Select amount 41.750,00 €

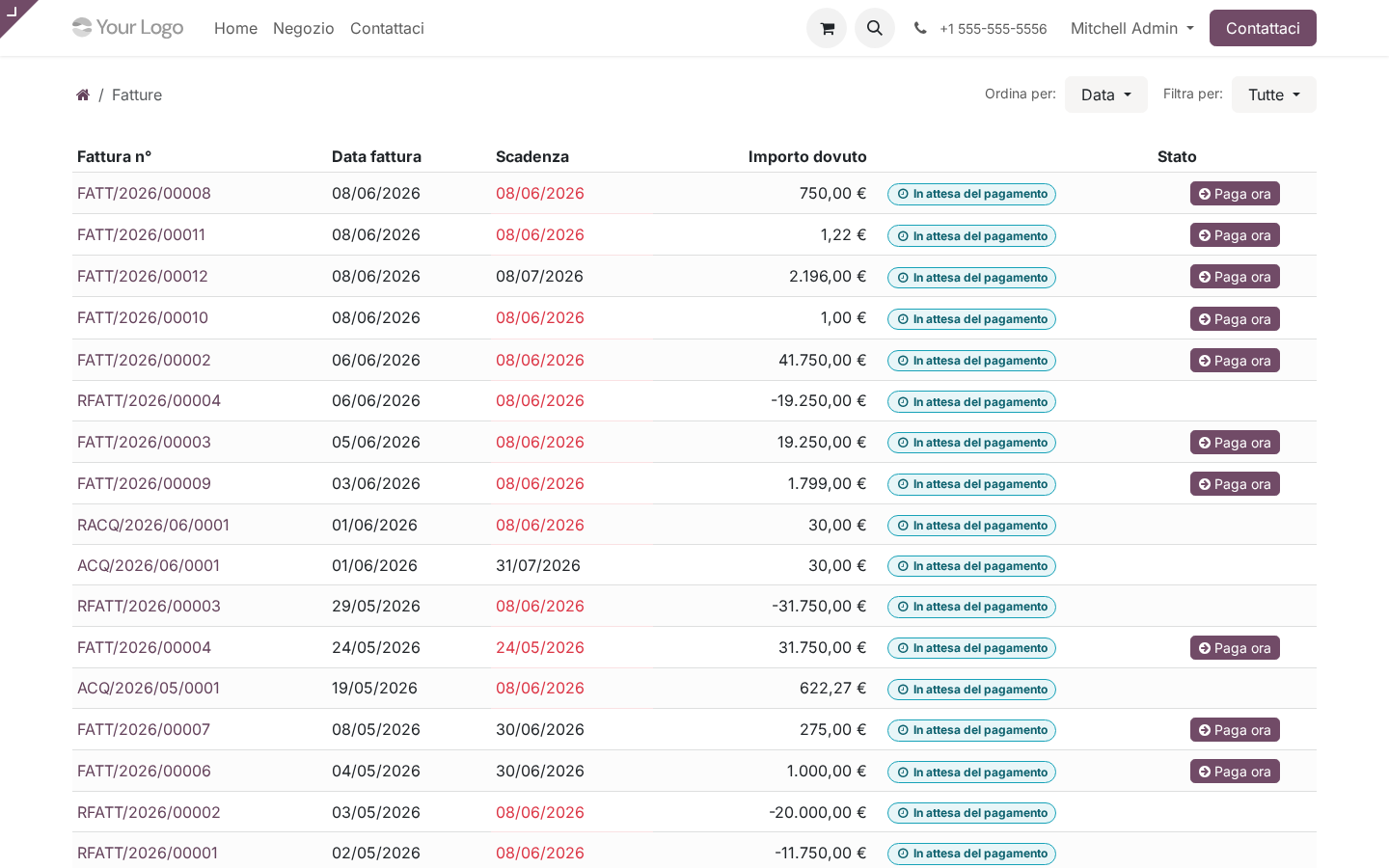(x=822, y=360)
